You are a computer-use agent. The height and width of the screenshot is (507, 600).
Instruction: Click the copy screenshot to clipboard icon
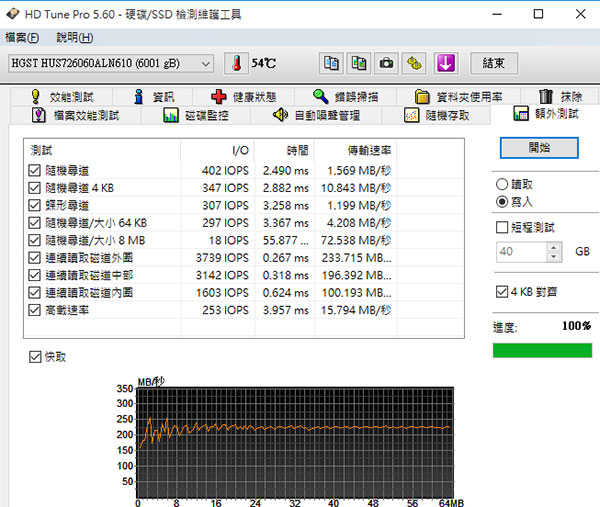point(358,63)
